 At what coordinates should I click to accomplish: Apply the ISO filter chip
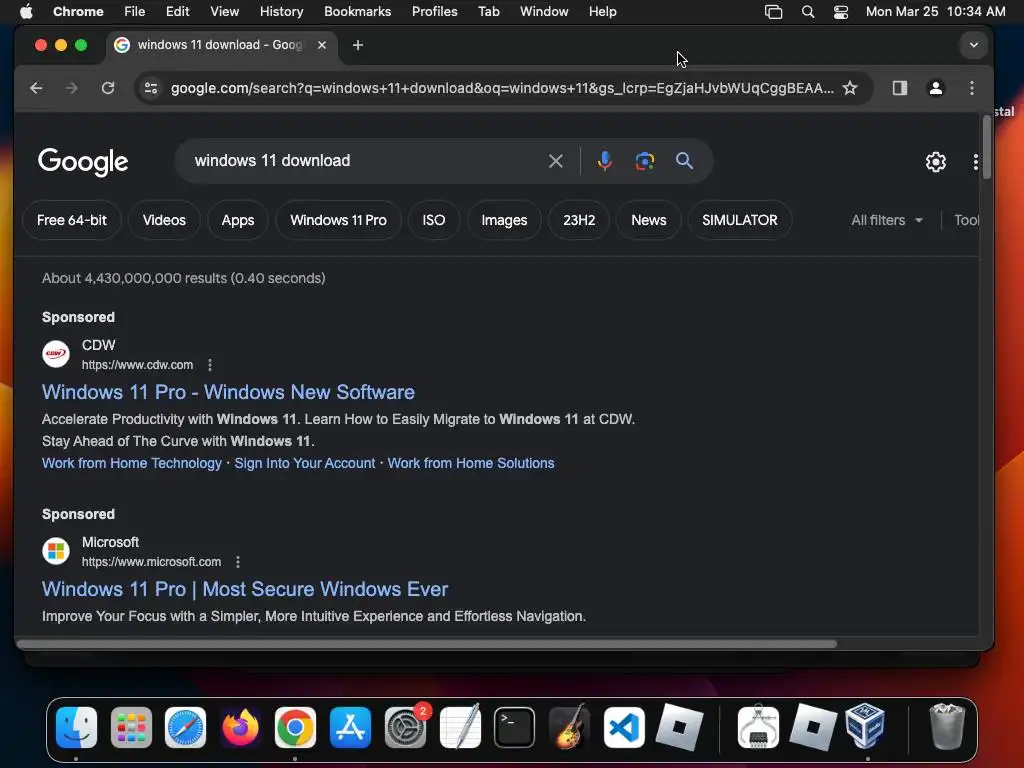pyautogui.click(x=434, y=220)
